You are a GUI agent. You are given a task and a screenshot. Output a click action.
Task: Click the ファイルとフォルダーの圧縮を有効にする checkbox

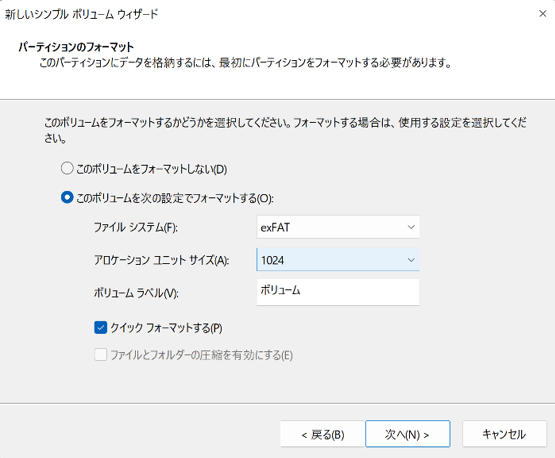[x=101, y=354]
